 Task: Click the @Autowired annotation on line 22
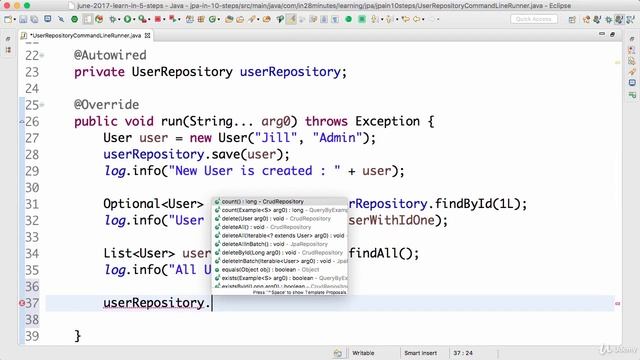click(x=110, y=55)
